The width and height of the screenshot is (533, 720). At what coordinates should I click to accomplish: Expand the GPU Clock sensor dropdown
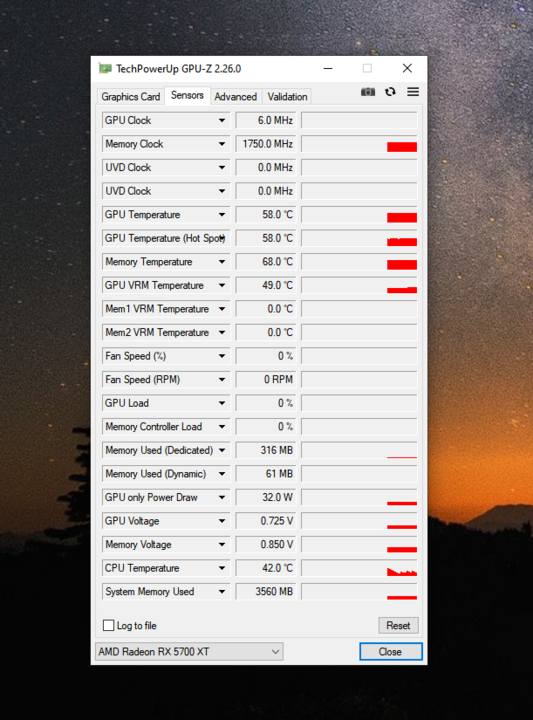click(x=222, y=120)
